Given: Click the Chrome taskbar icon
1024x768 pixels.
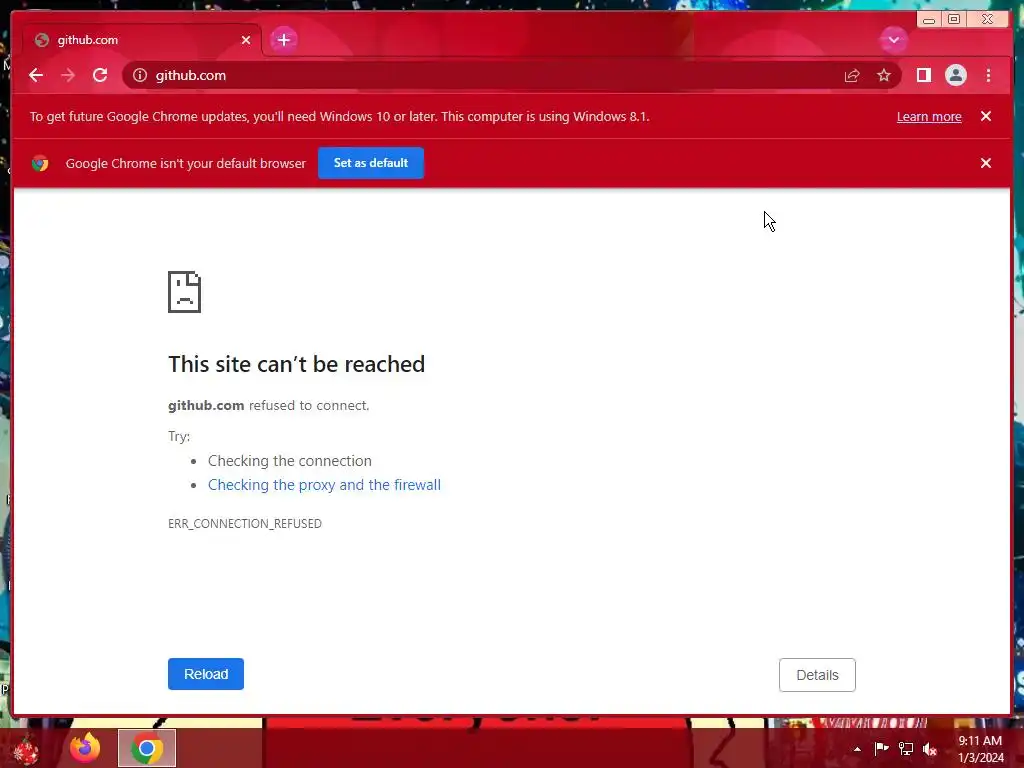Looking at the screenshot, I should click(x=147, y=748).
